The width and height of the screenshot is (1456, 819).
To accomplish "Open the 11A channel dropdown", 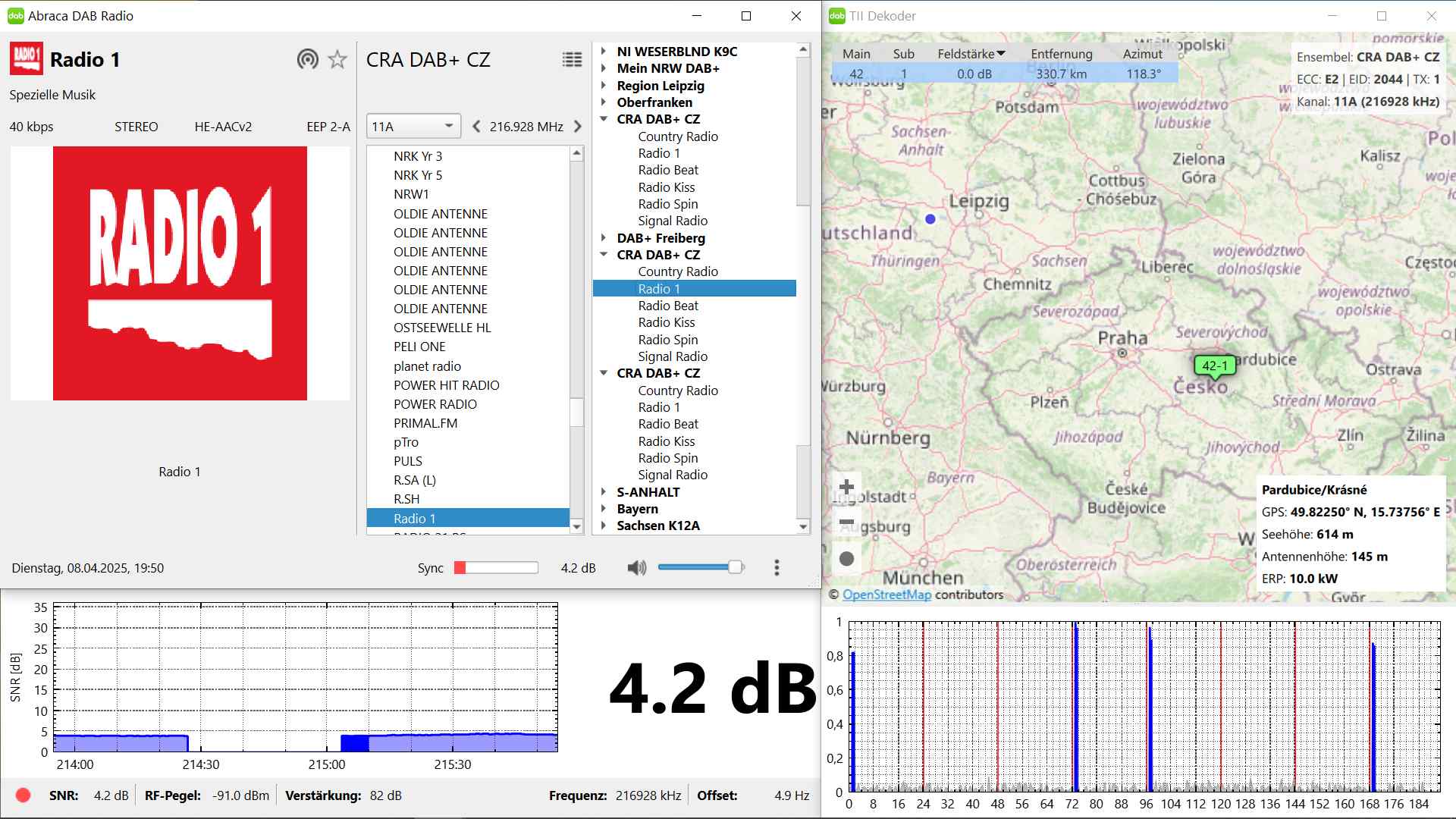I will [x=413, y=127].
